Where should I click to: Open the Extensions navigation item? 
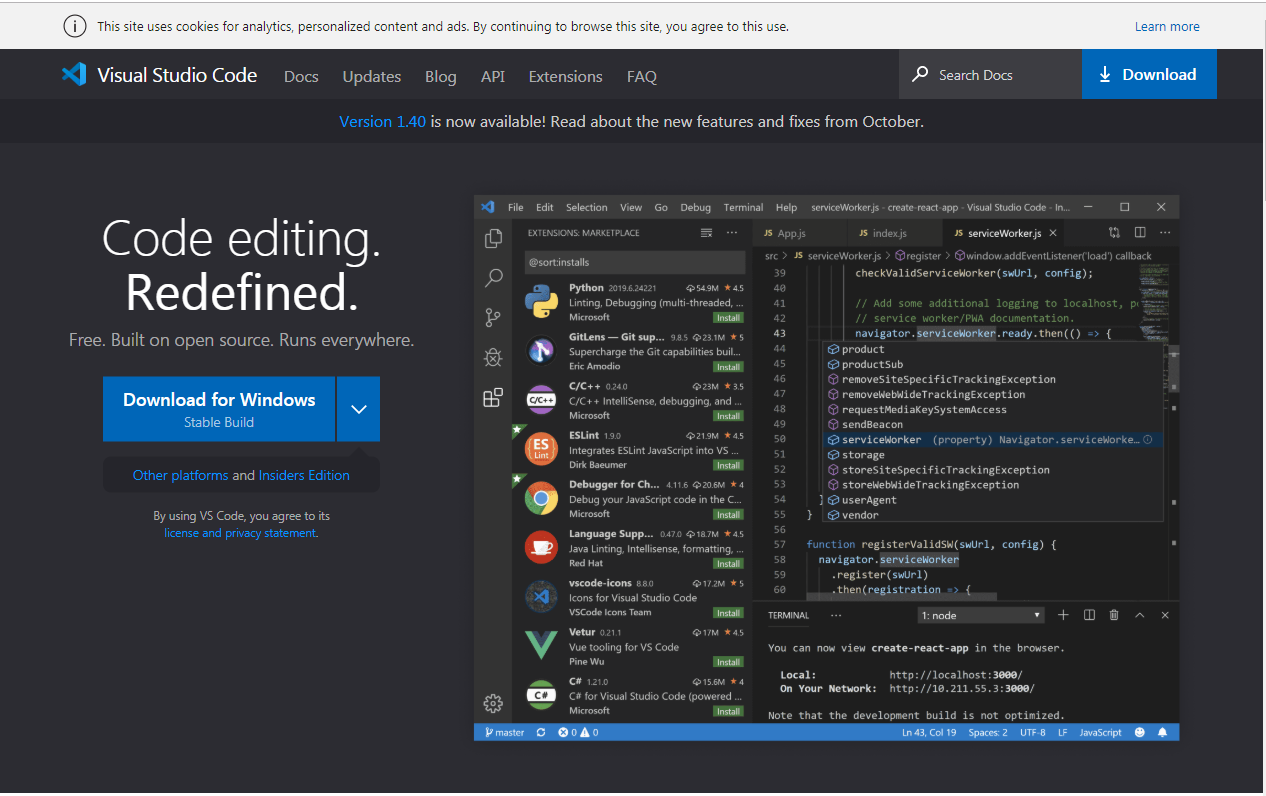(565, 76)
